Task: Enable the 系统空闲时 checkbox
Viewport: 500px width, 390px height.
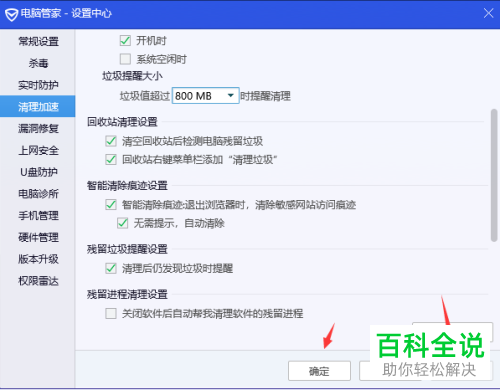Action: tap(125, 59)
